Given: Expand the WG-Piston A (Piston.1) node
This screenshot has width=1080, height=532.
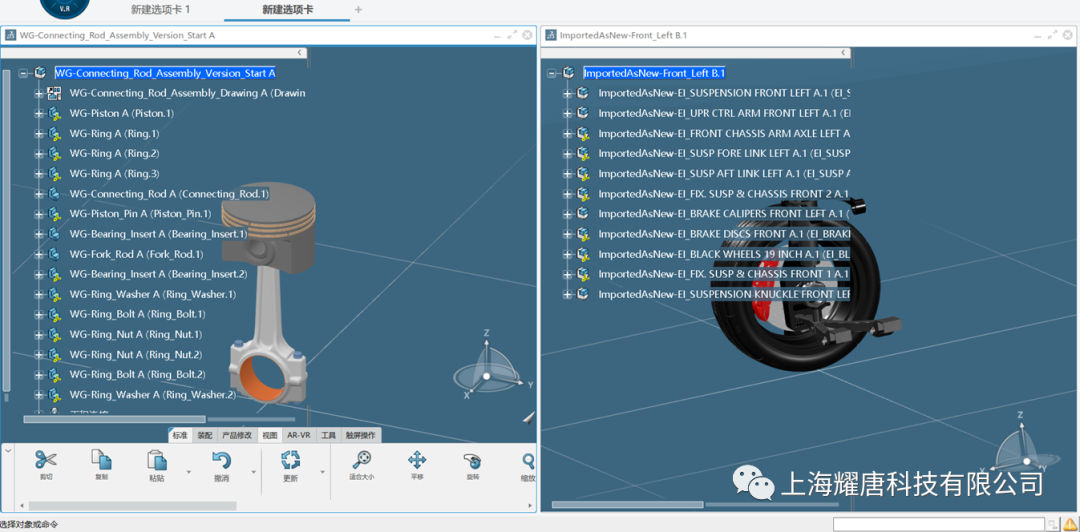Looking at the screenshot, I should click(39, 113).
